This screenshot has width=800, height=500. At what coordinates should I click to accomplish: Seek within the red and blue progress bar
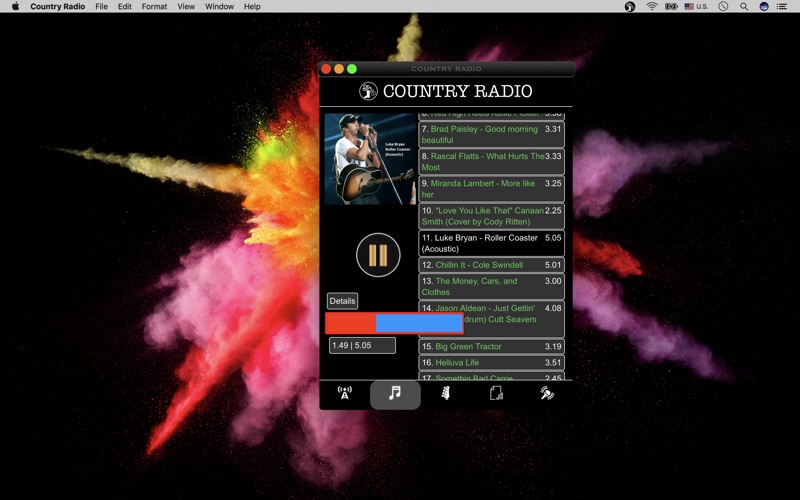(x=394, y=323)
